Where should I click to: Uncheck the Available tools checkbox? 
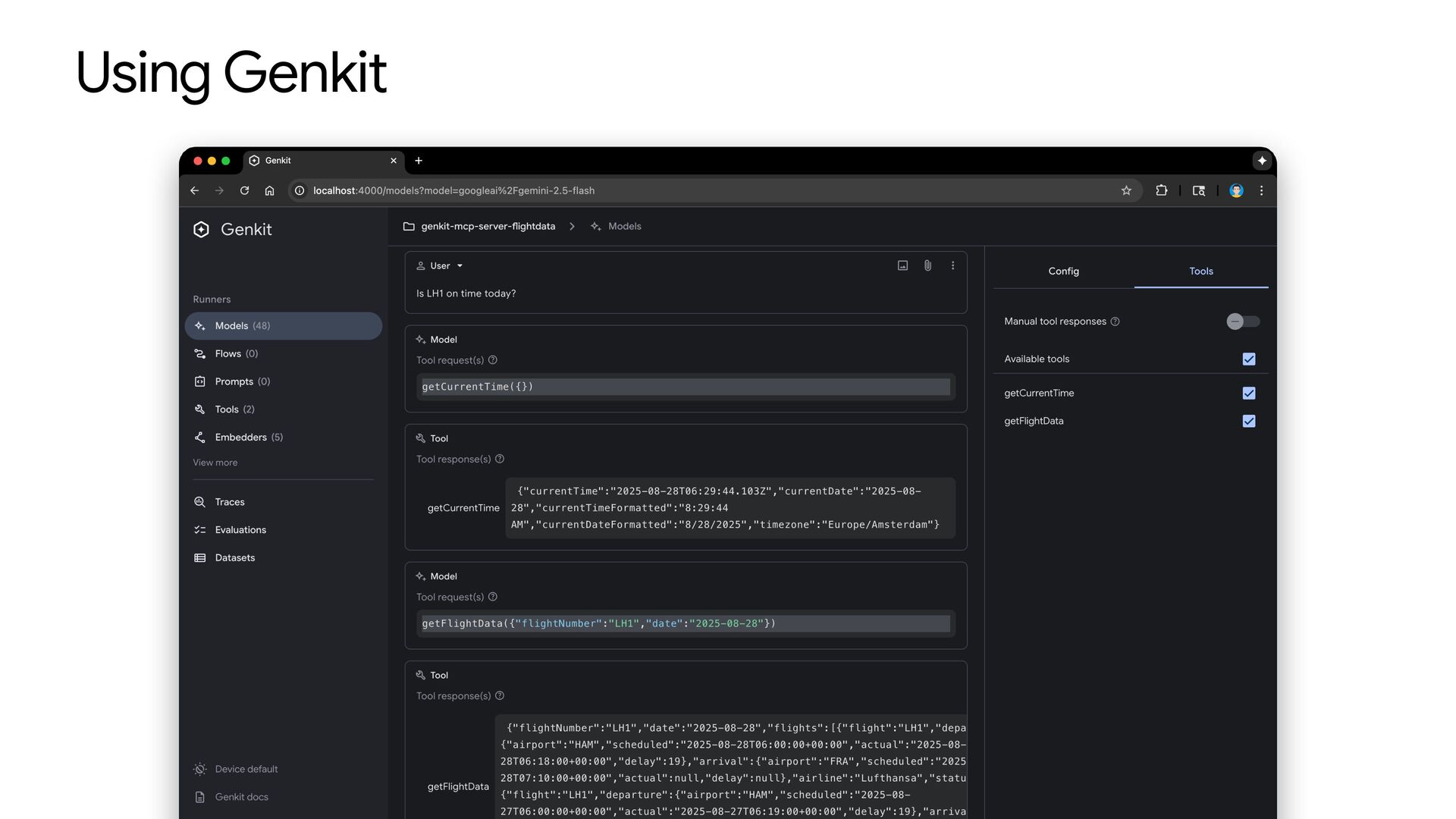[x=1248, y=359]
